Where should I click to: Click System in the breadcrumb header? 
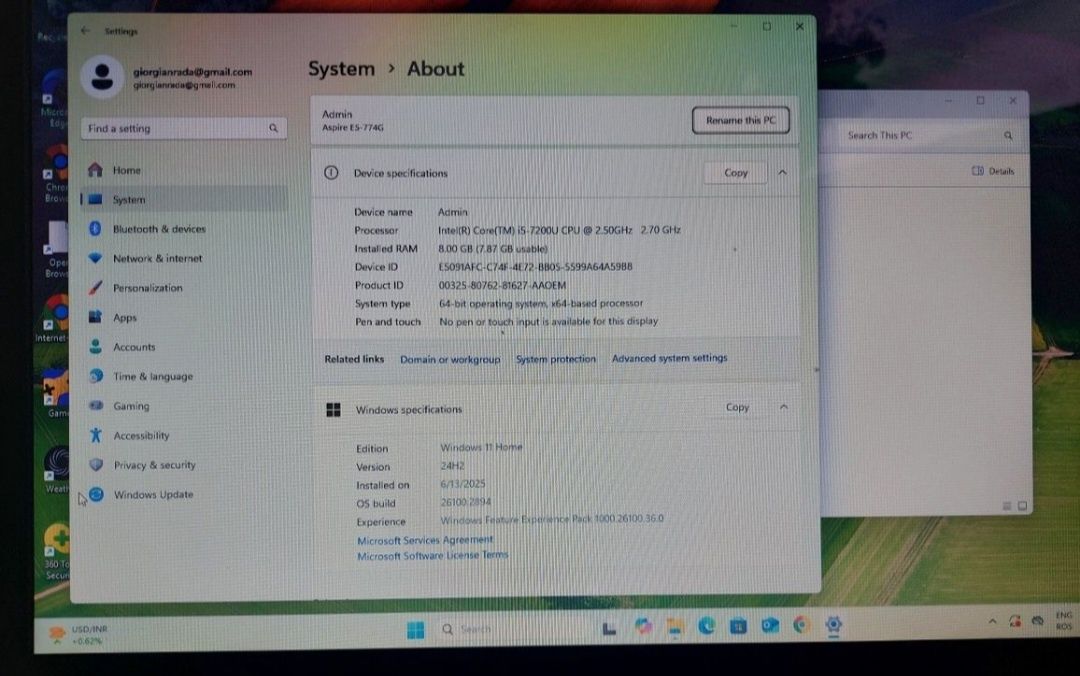pyautogui.click(x=342, y=69)
